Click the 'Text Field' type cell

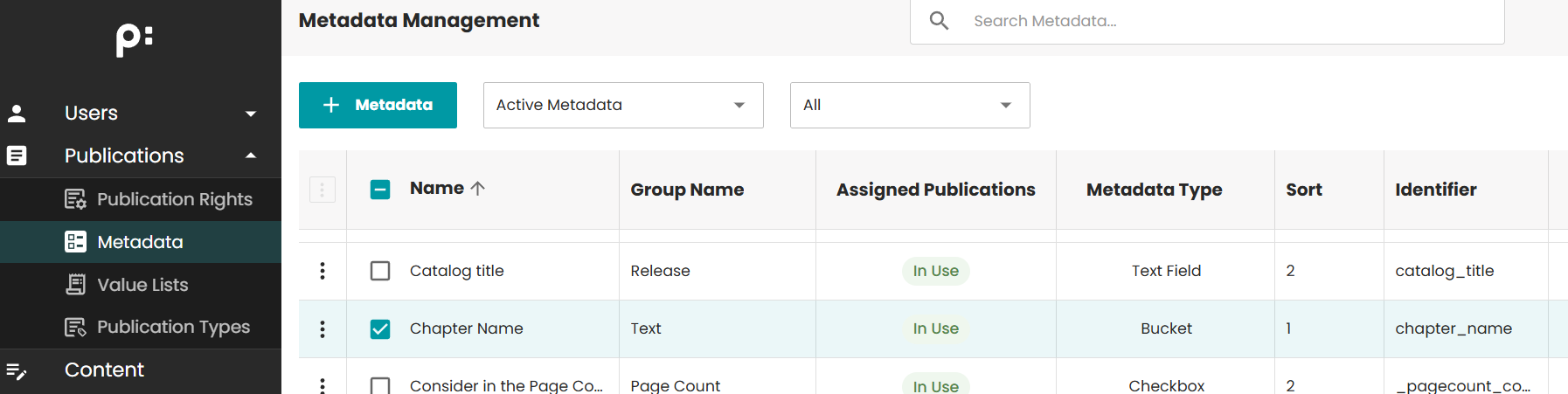pos(1166,271)
